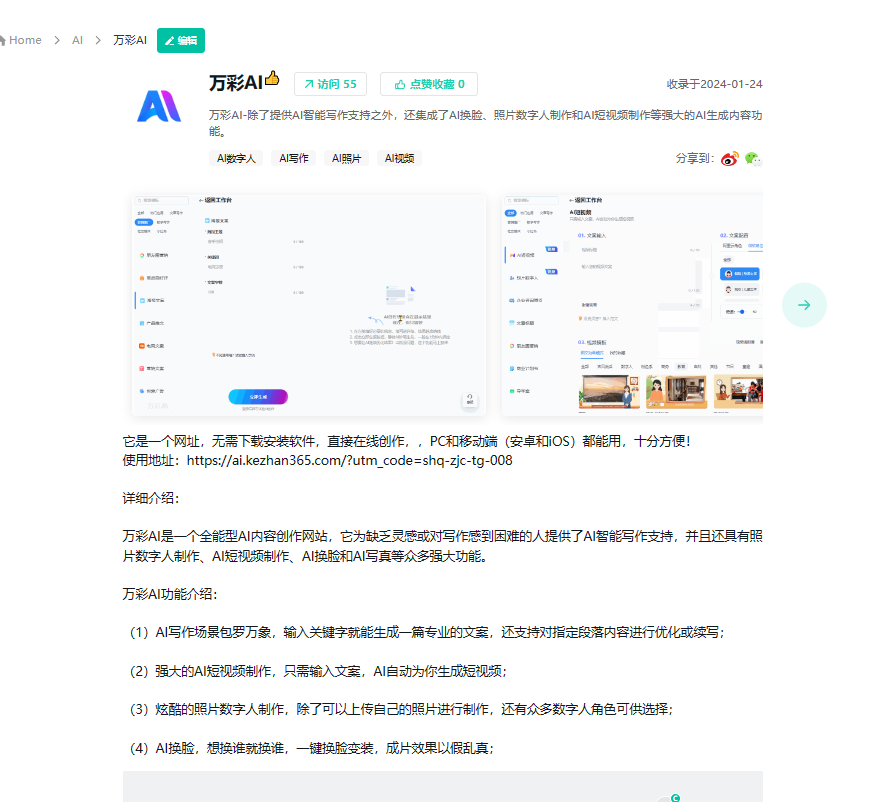The height and width of the screenshot is (802, 880).
Task: Open the AI照片 tag
Action: (346, 158)
